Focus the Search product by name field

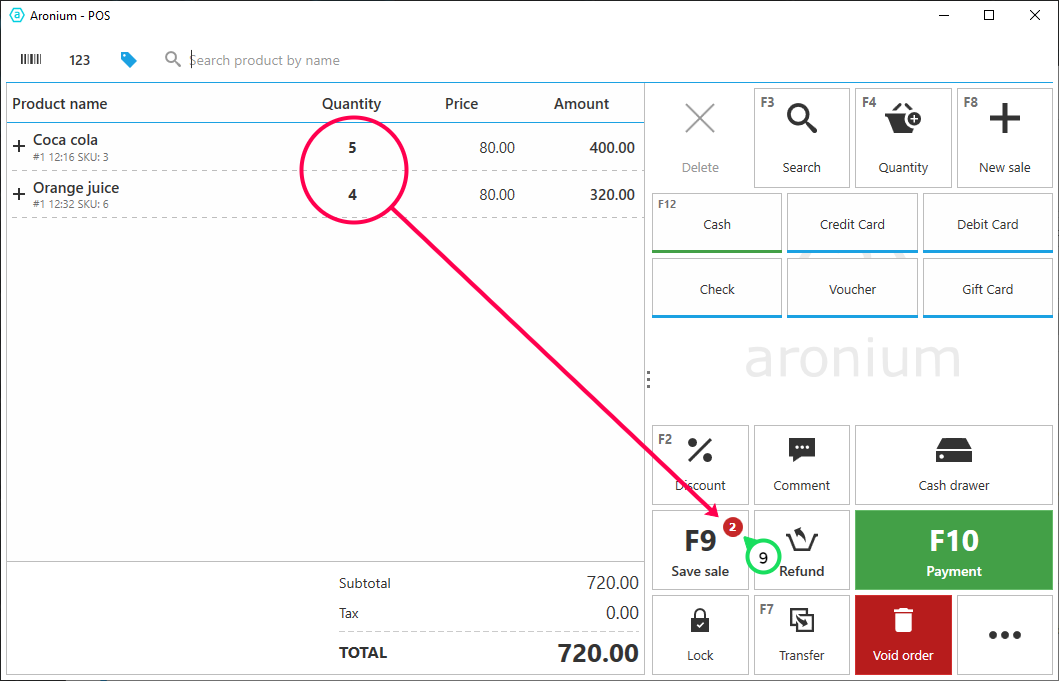[400, 60]
